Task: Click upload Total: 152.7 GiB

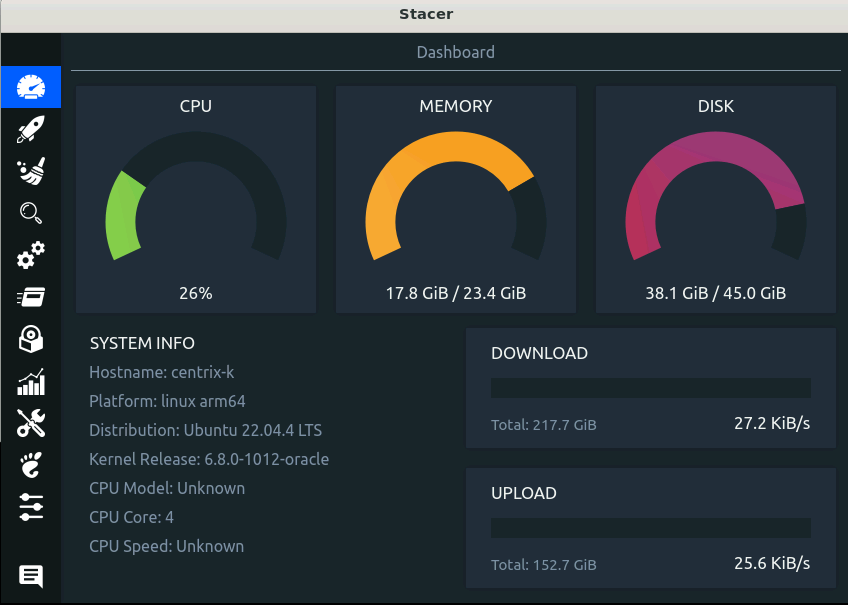Action: click(x=544, y=565)
